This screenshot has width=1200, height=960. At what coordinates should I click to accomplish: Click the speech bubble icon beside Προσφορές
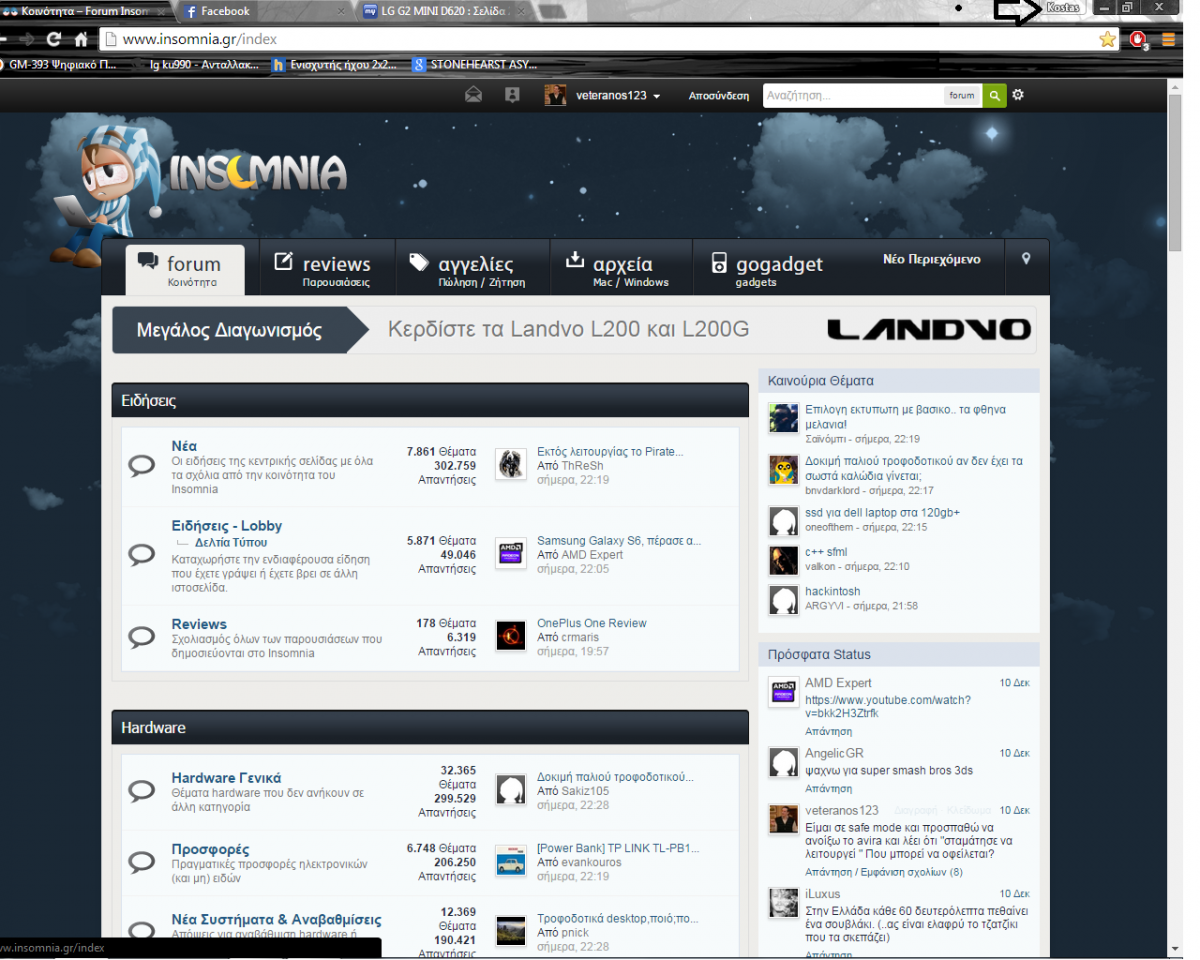coord(141,861)
